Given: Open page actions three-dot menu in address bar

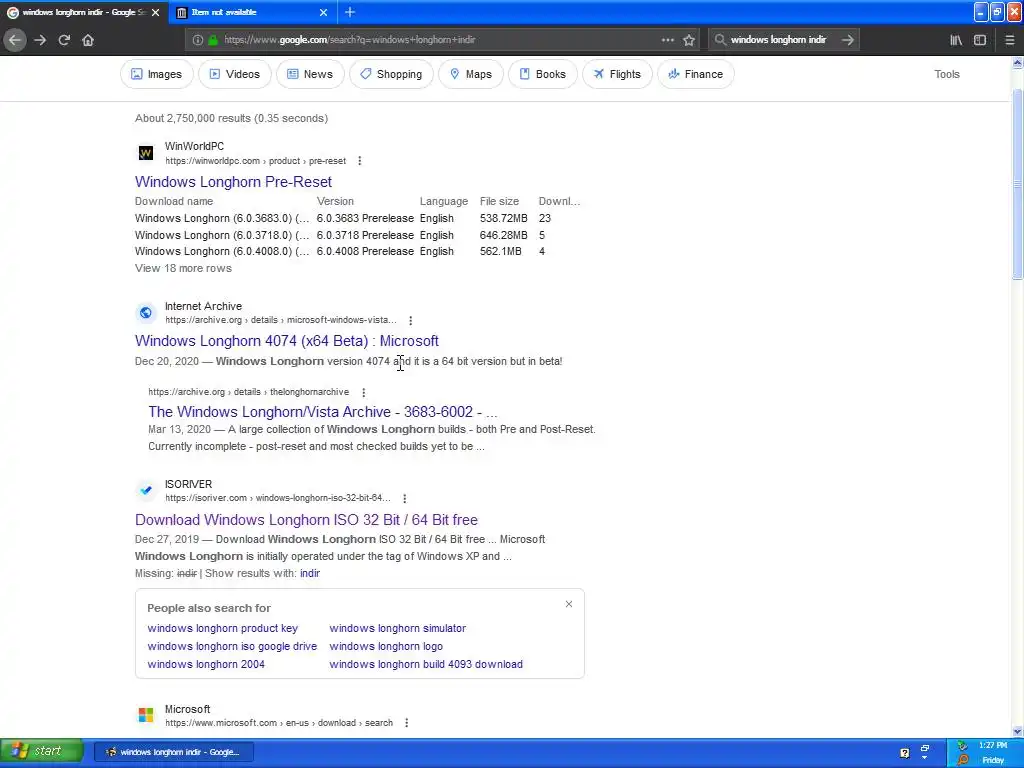Looking at the screenshot, I should tap(667, 40).
